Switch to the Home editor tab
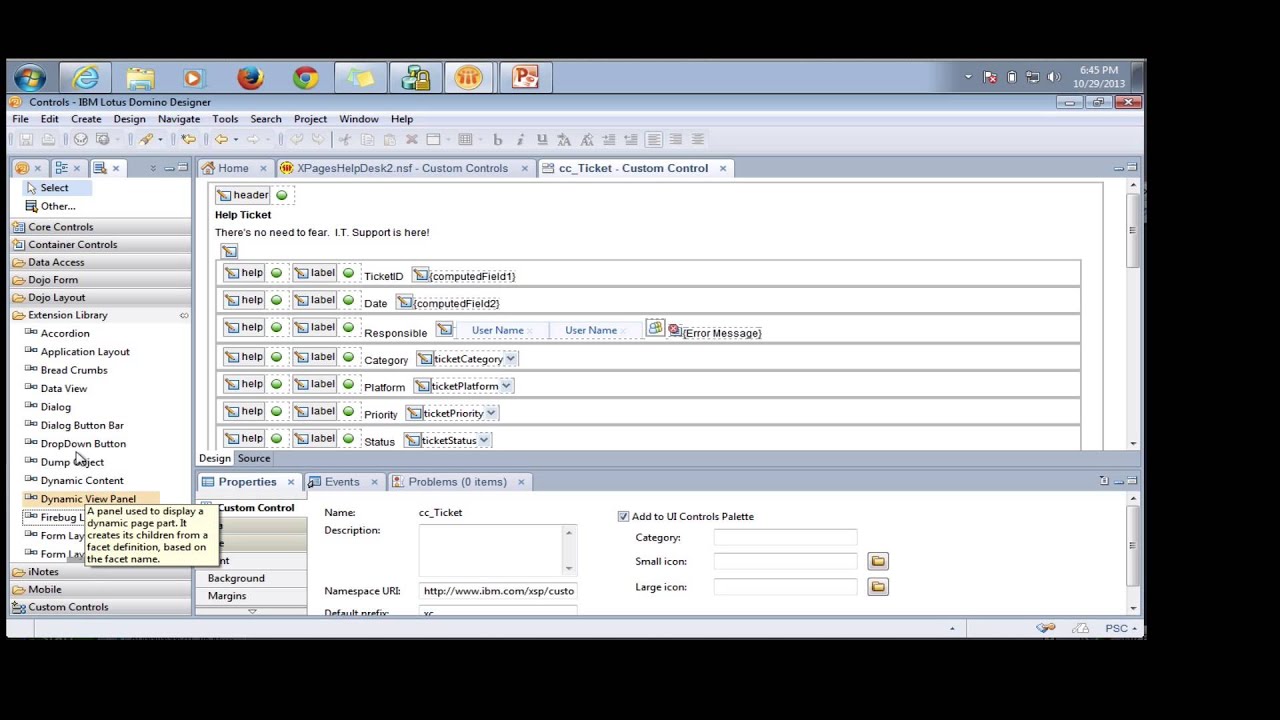Viewport: 1280px width, 720px height. 233,168
